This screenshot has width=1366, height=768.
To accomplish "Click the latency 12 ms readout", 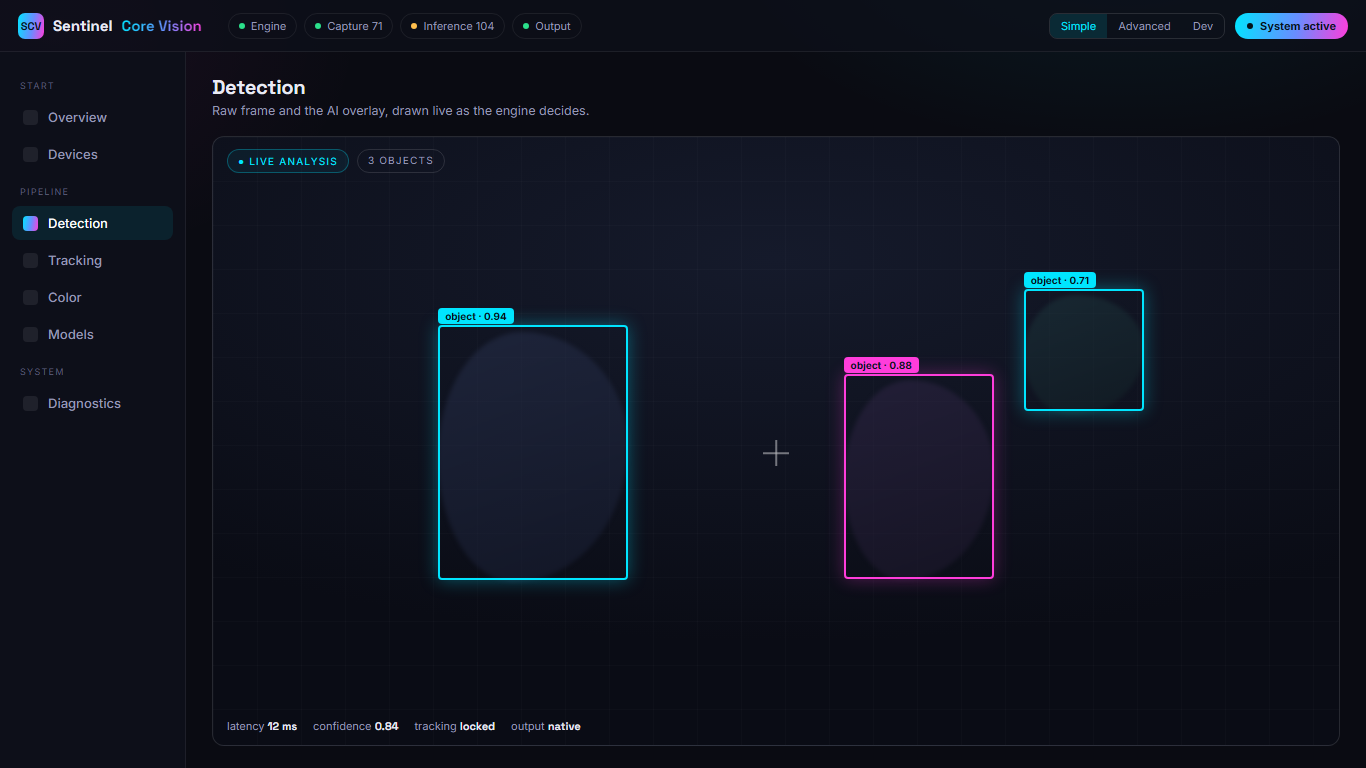I will (x=262, y=726).
